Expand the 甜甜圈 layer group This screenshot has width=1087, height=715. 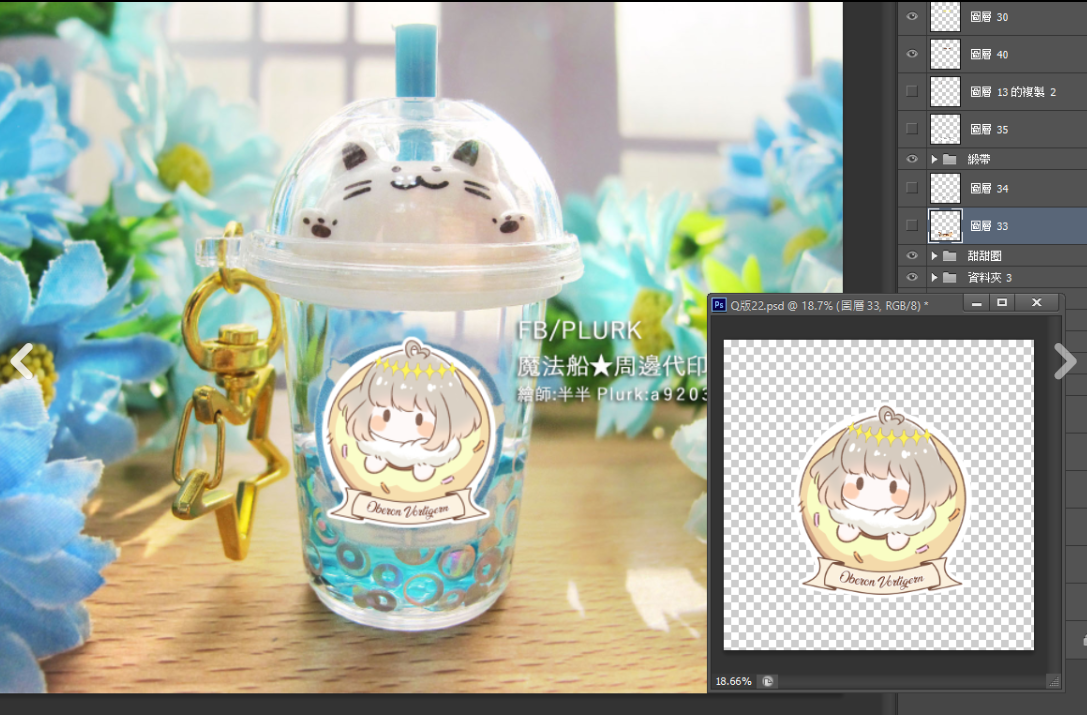[x=934, y=256]
